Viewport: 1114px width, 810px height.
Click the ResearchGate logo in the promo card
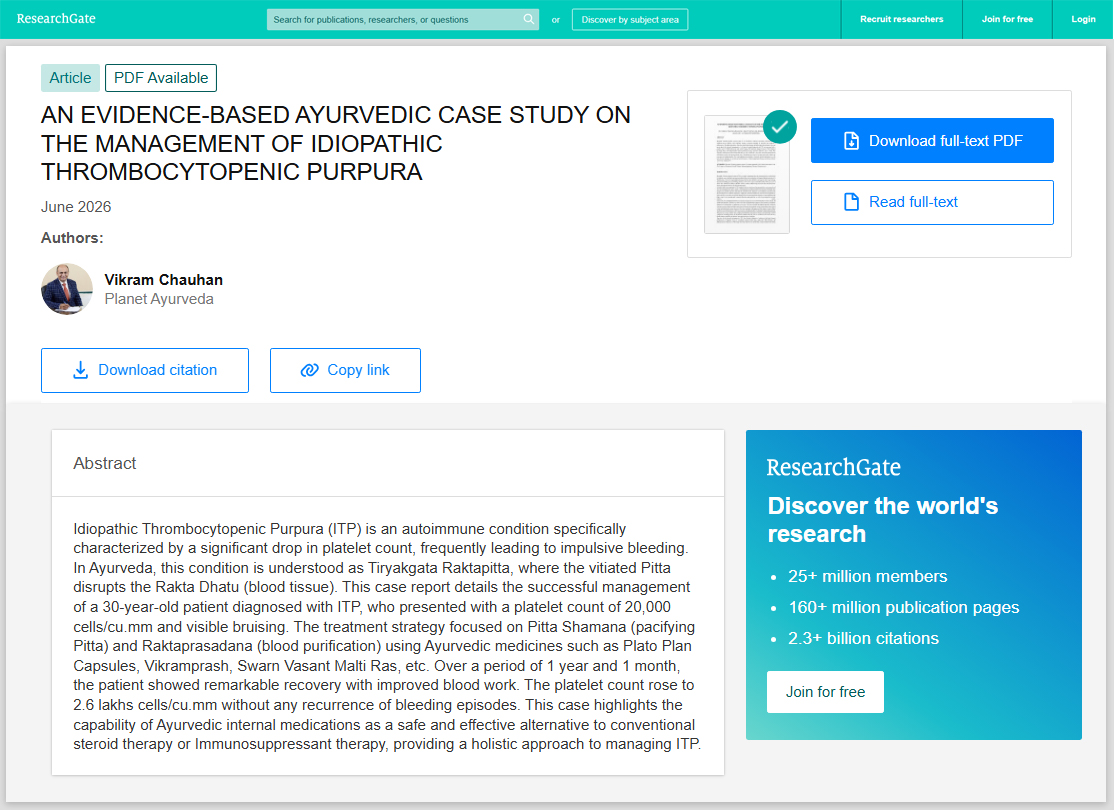(x=833, y=468)
